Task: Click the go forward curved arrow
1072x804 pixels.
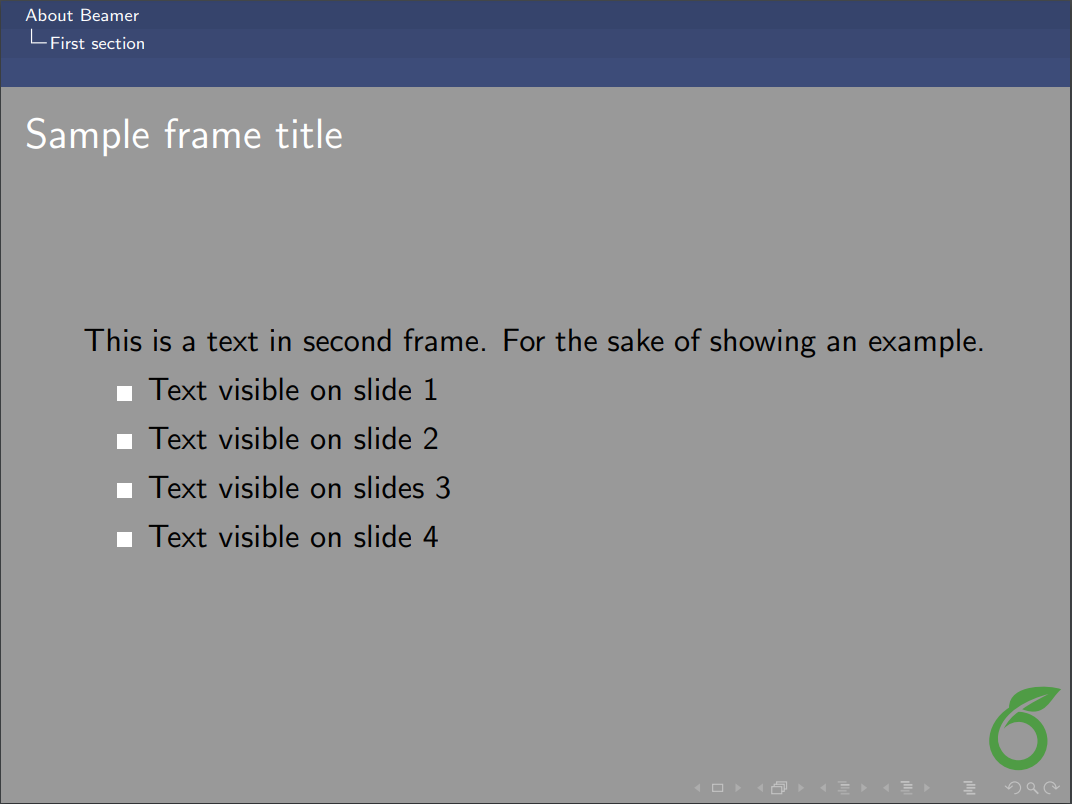Action: click(x=1051, y=788)
